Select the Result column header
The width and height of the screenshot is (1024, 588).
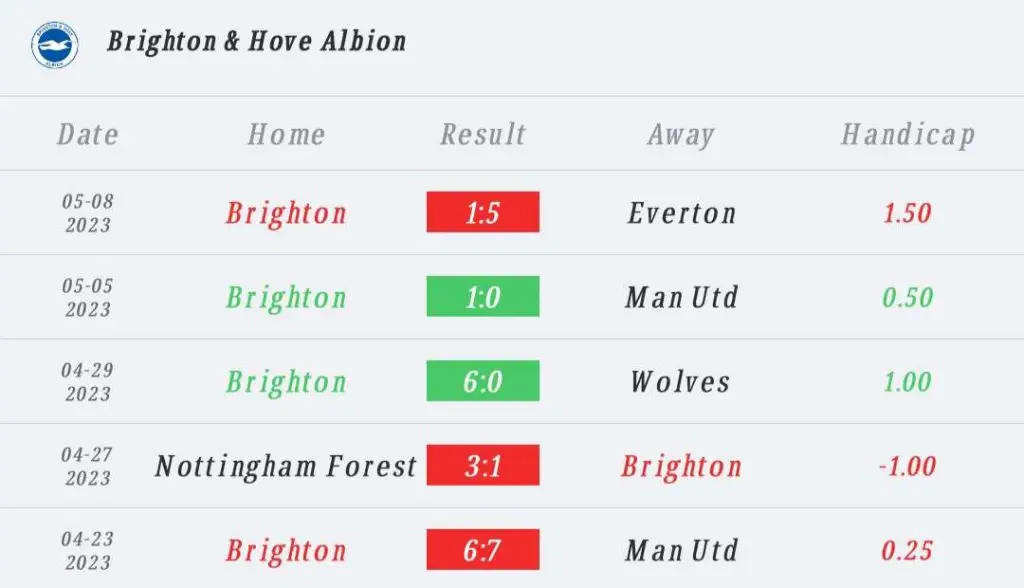point(483,135)
